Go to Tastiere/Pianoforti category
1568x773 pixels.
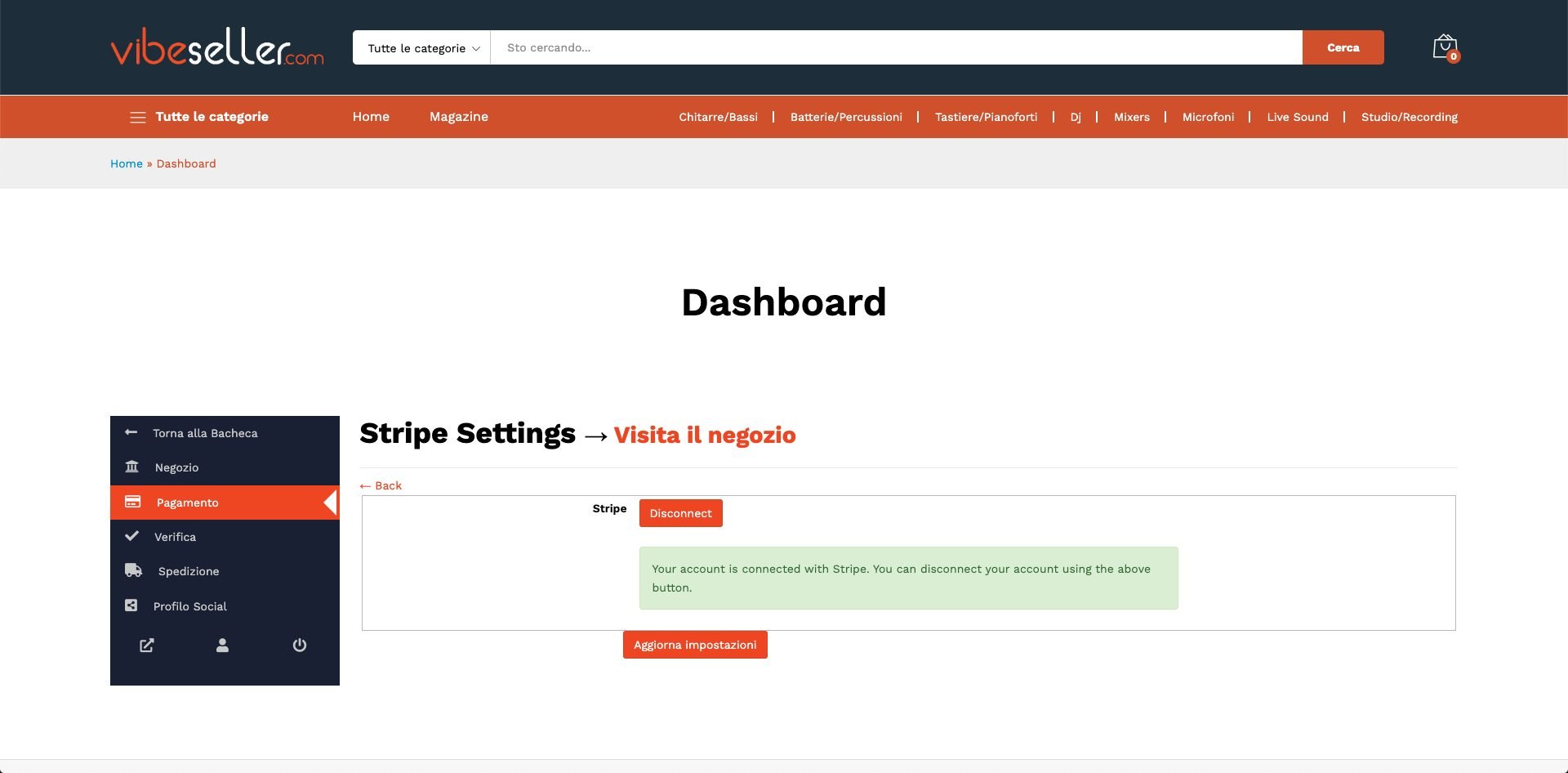pyautogui.click(x=987, y=117)
